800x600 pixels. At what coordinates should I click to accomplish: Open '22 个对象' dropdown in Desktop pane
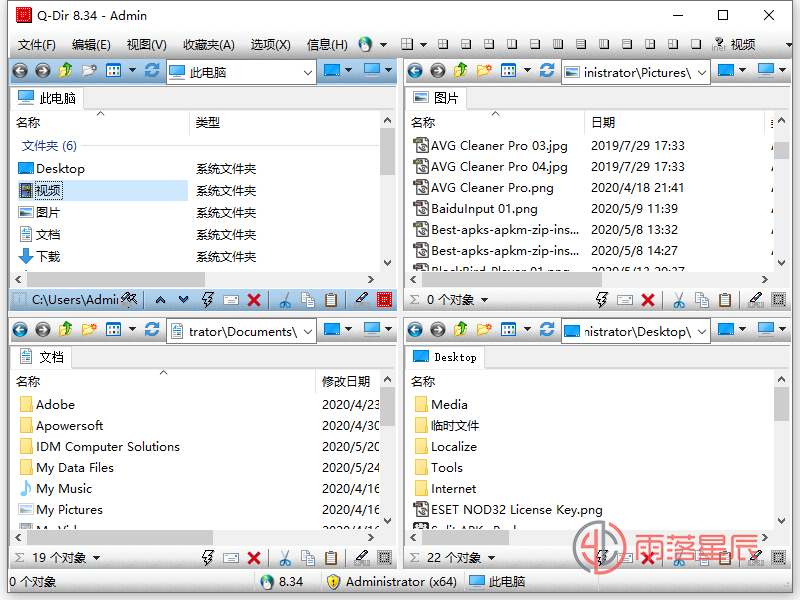(x=491, y=558)
